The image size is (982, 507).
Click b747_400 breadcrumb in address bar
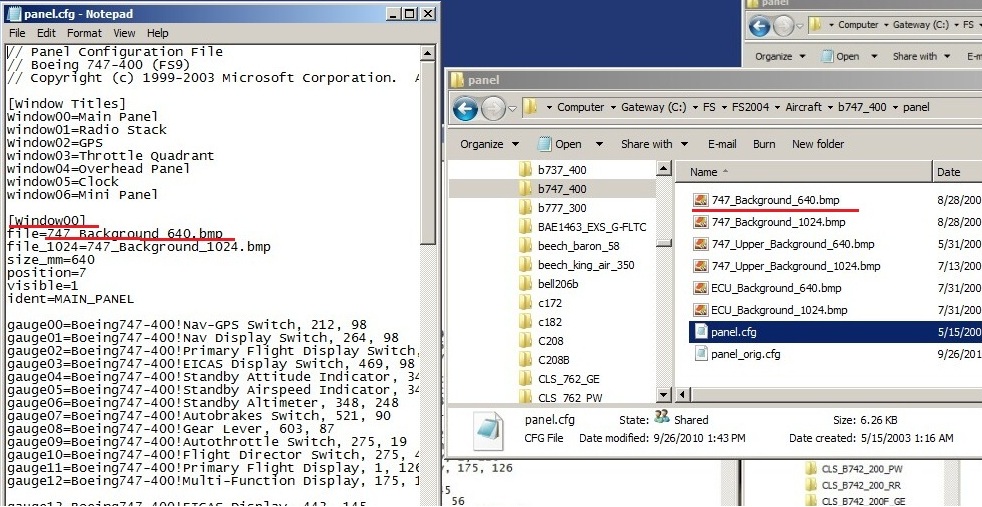pos(862,107)
